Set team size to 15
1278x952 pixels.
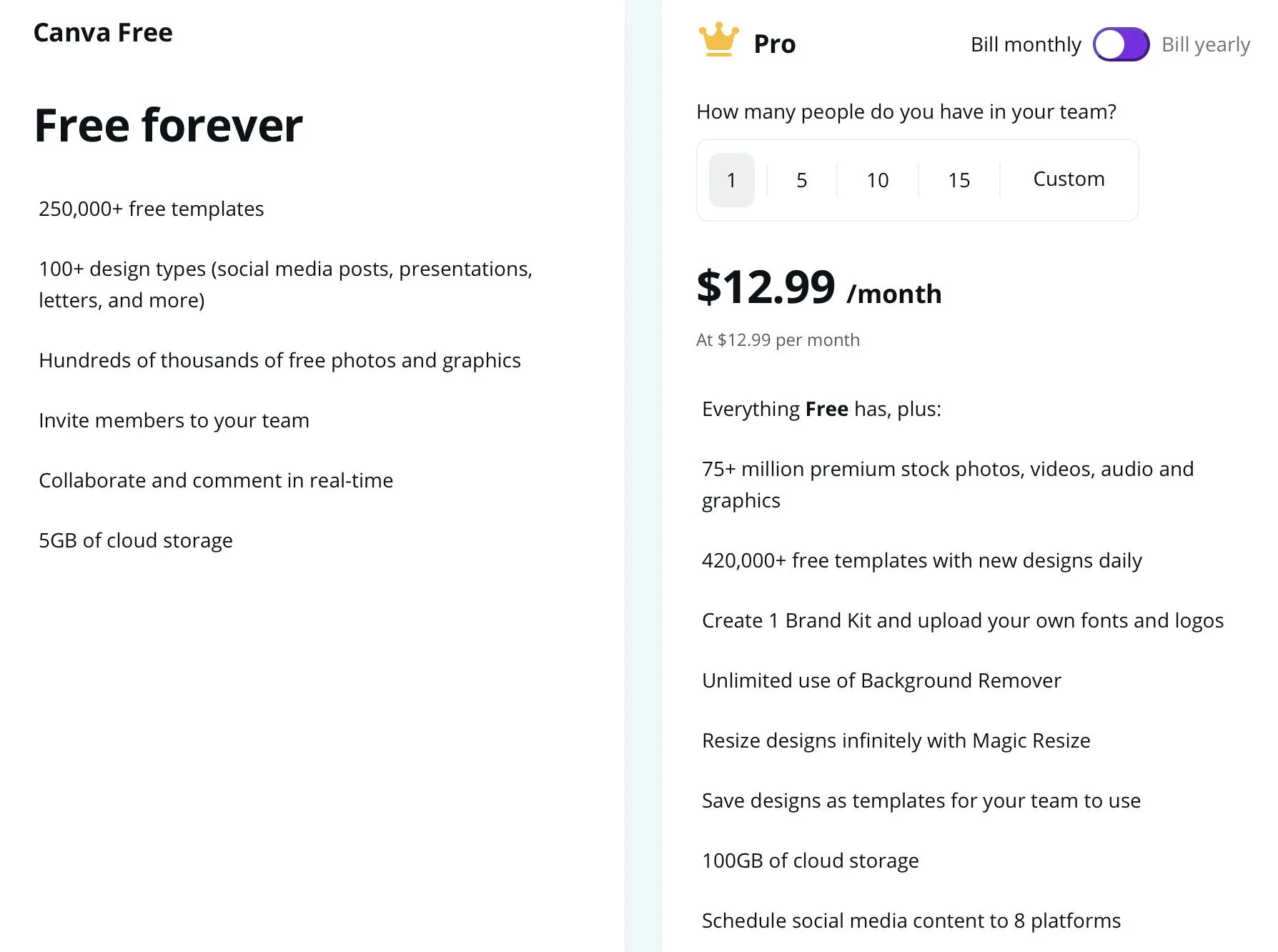(958, 180)
